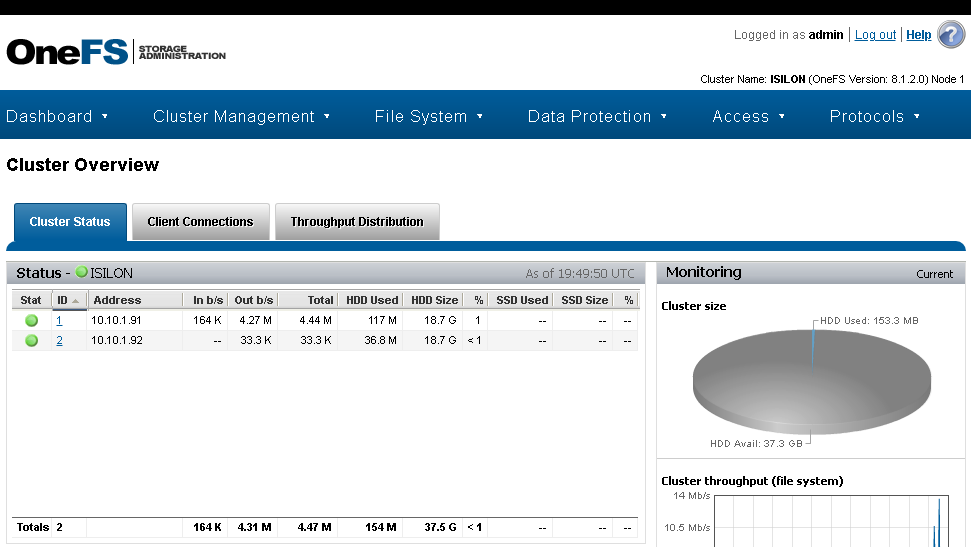The width and height of the screenshot is (971, 547).
Task: Open the Protocols menu
Action: [x=866, y=116]
